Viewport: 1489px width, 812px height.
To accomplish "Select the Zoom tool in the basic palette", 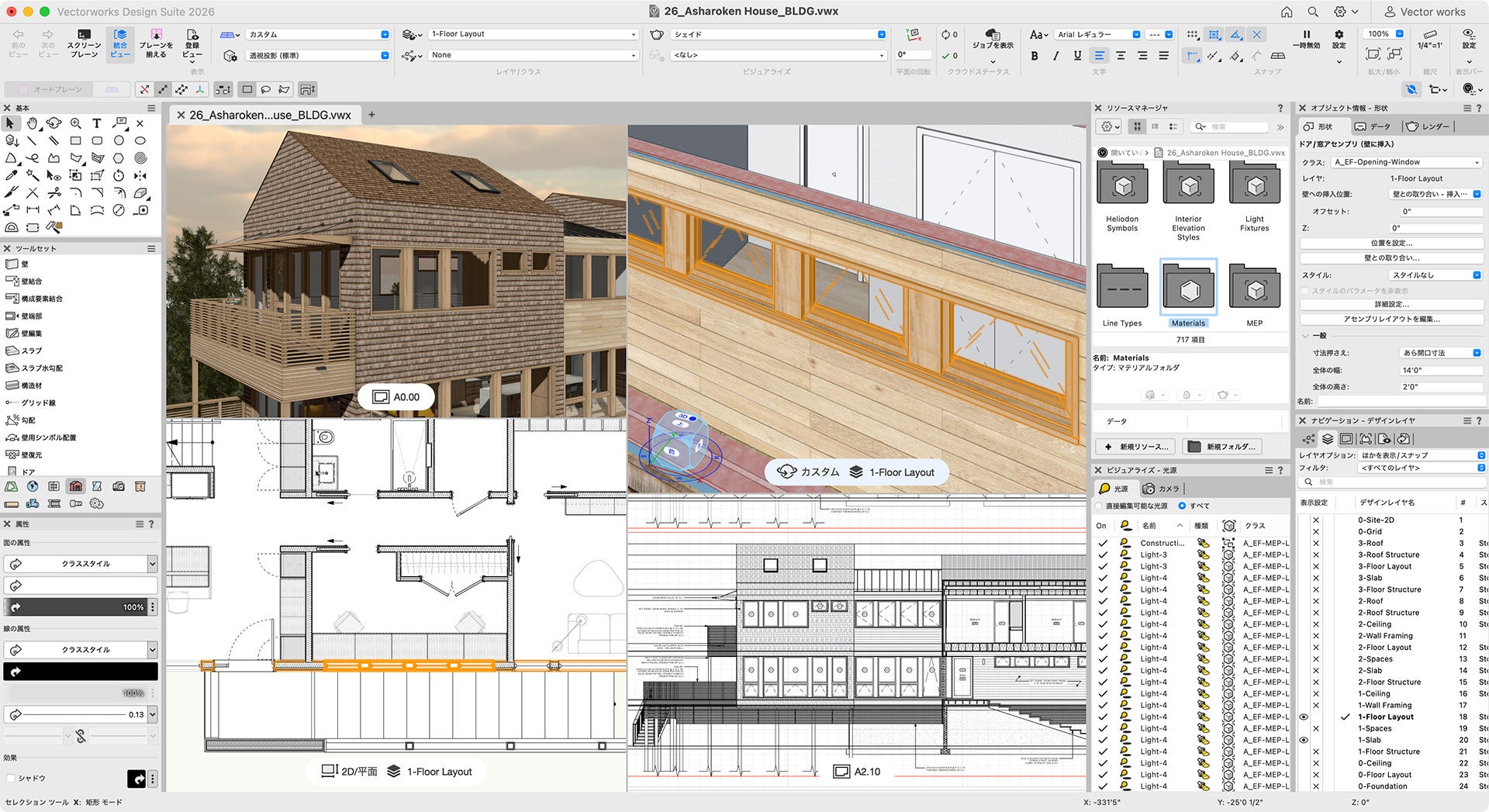I will pos(77,123).
